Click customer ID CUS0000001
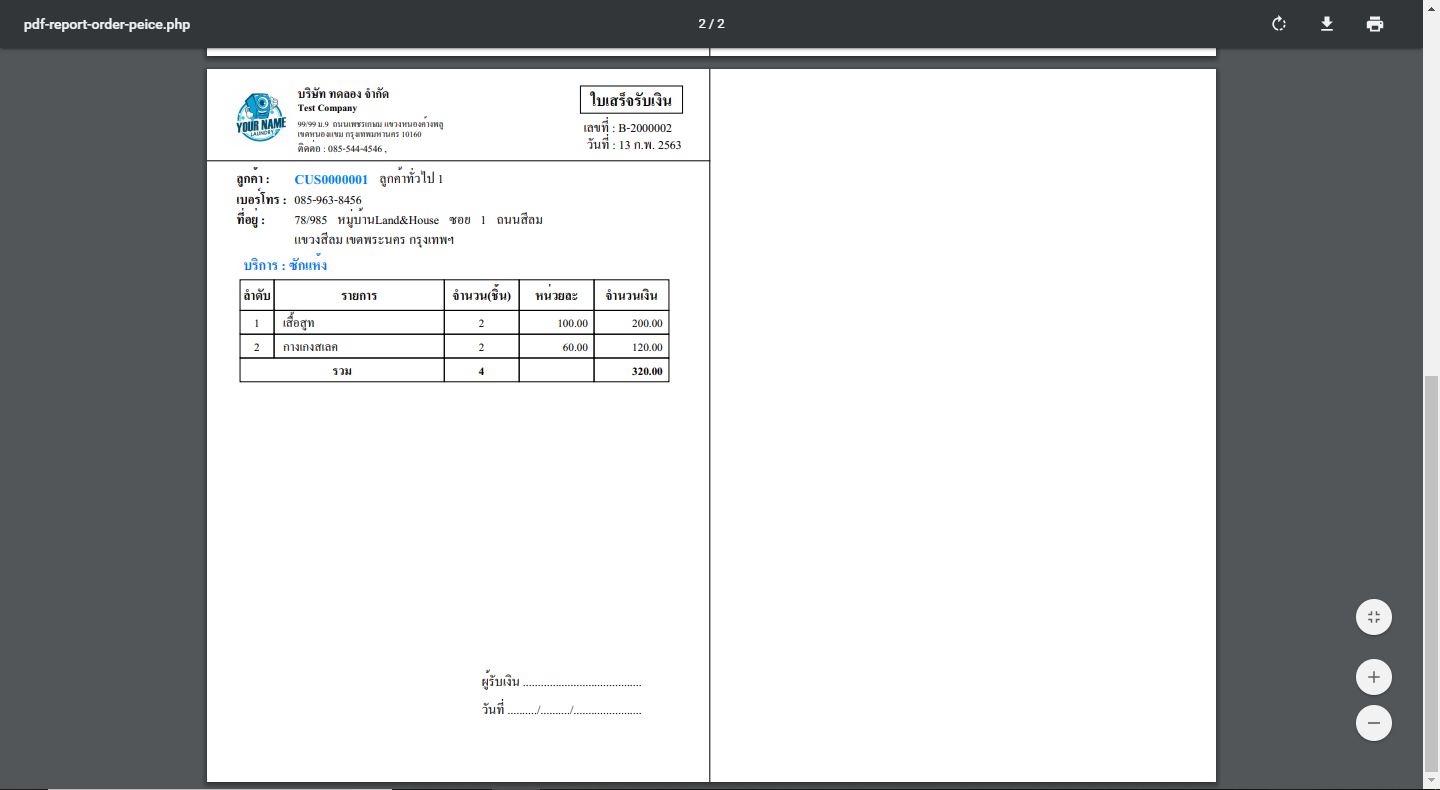 click(x=331, y=179)
